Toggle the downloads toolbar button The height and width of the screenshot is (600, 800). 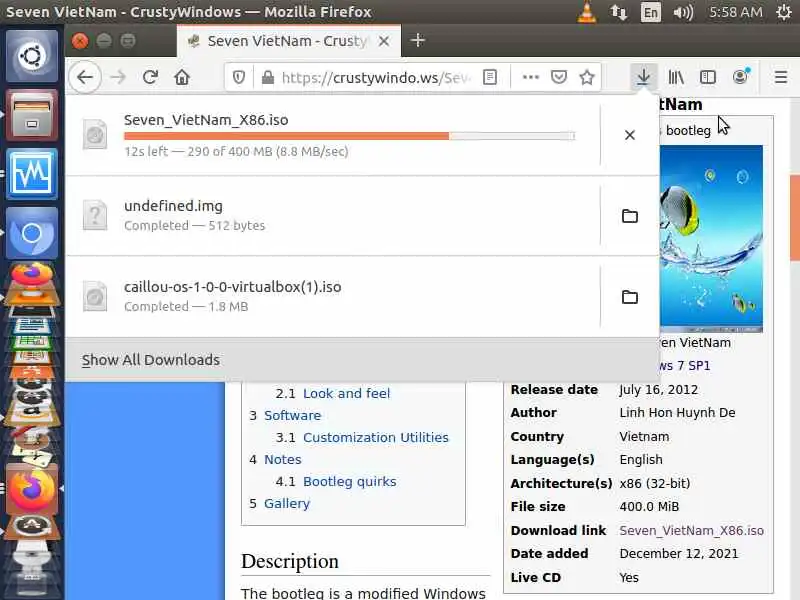point(643,78)
